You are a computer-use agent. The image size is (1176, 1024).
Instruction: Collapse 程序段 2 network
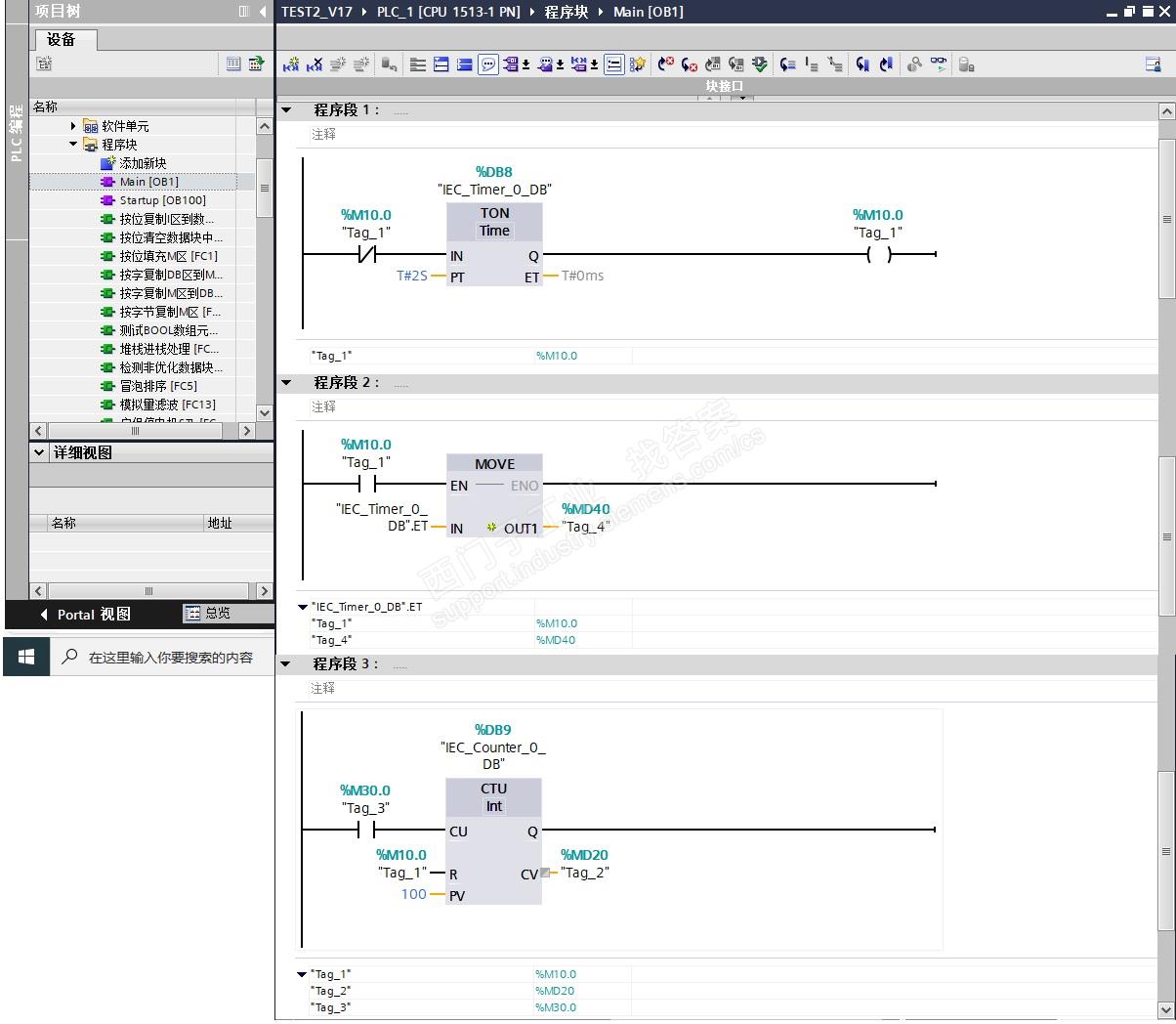pyautogui.click(x=286, y=382)
